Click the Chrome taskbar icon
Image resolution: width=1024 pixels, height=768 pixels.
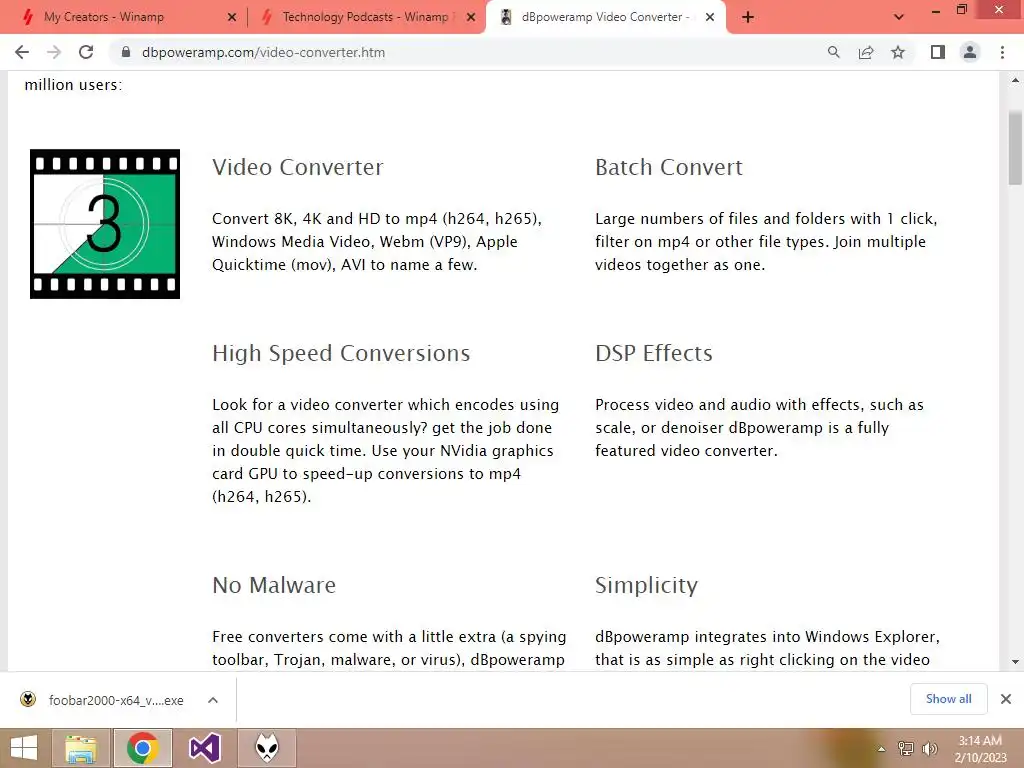(x=143, y=748)
